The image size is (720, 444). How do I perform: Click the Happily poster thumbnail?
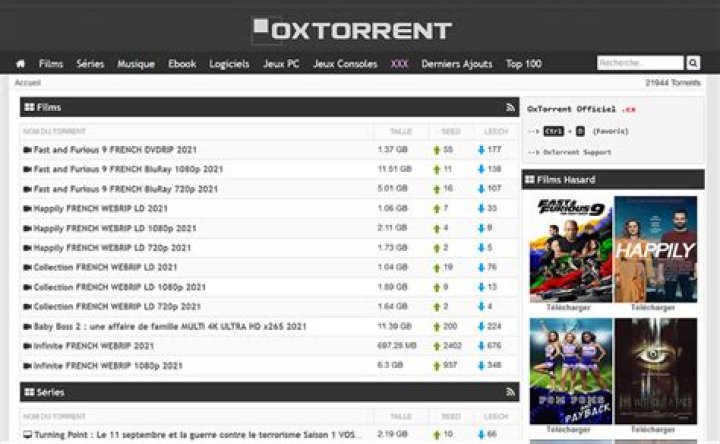coord(655,249)
